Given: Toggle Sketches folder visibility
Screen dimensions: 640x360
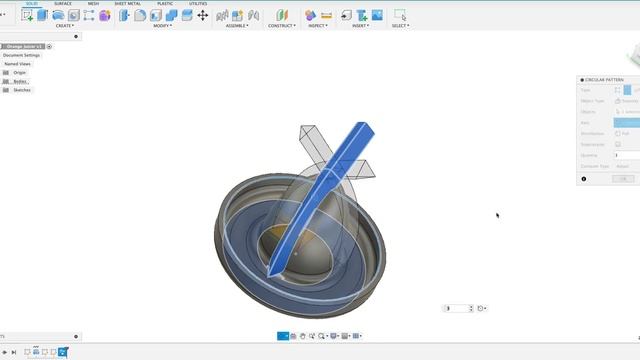Looking at the screenshot, I should point(6,90).
